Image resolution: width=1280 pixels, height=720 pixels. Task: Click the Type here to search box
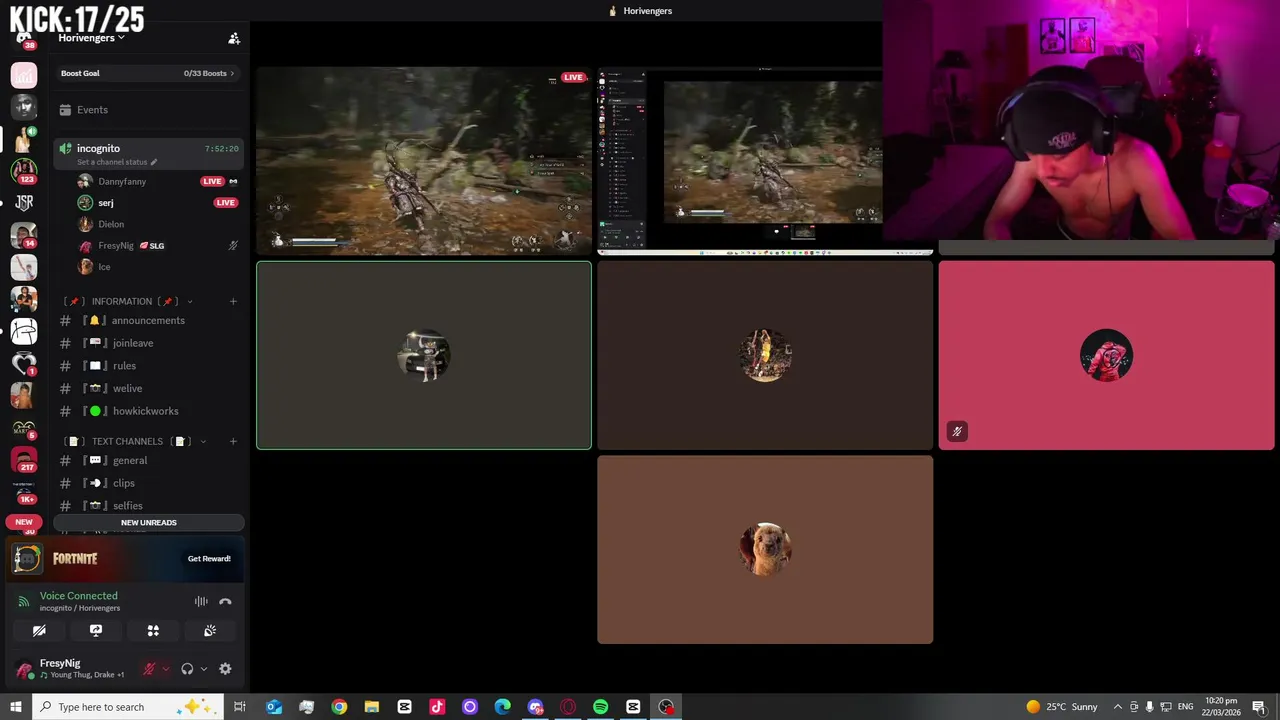128,707
